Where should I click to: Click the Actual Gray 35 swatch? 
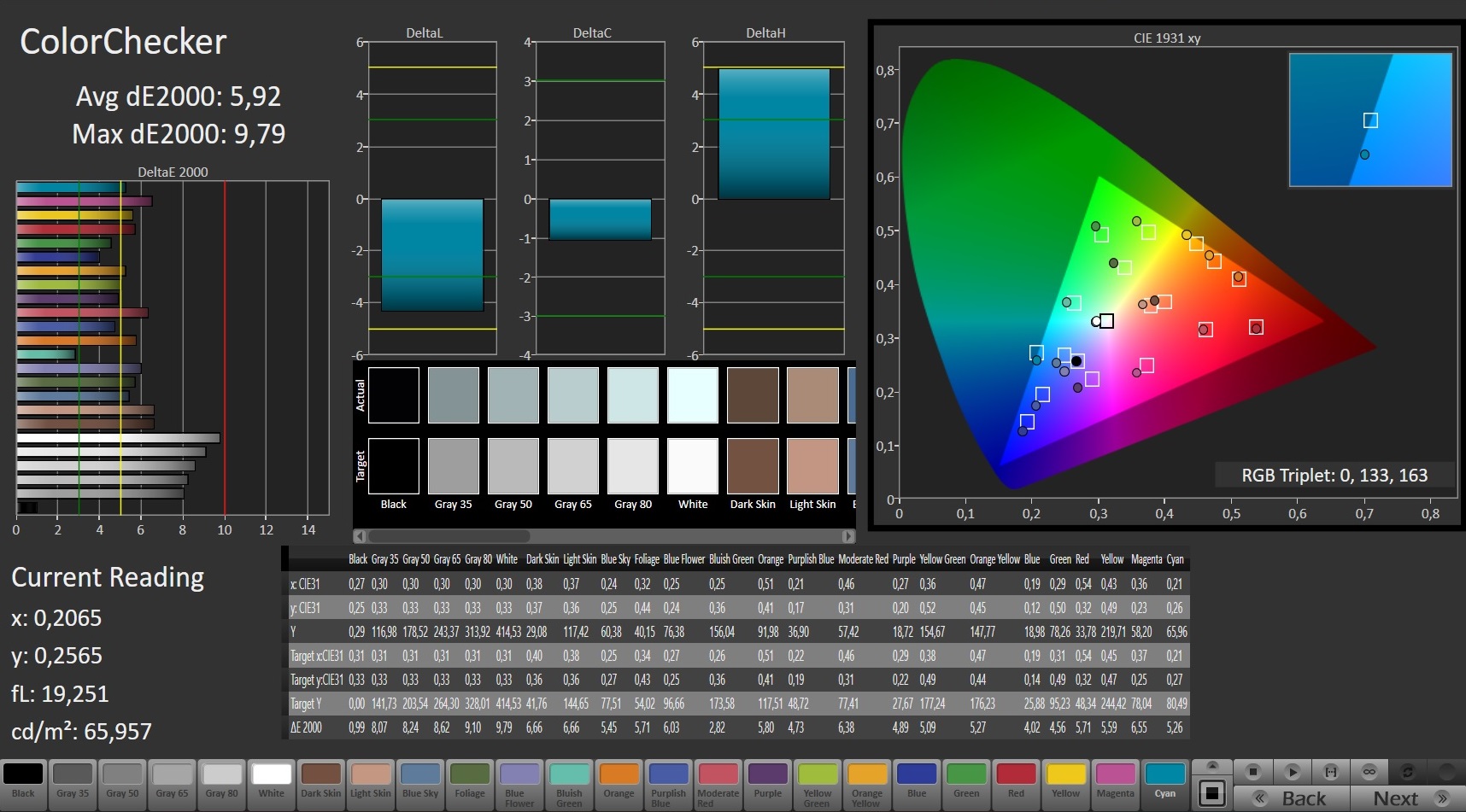[454, 395]
